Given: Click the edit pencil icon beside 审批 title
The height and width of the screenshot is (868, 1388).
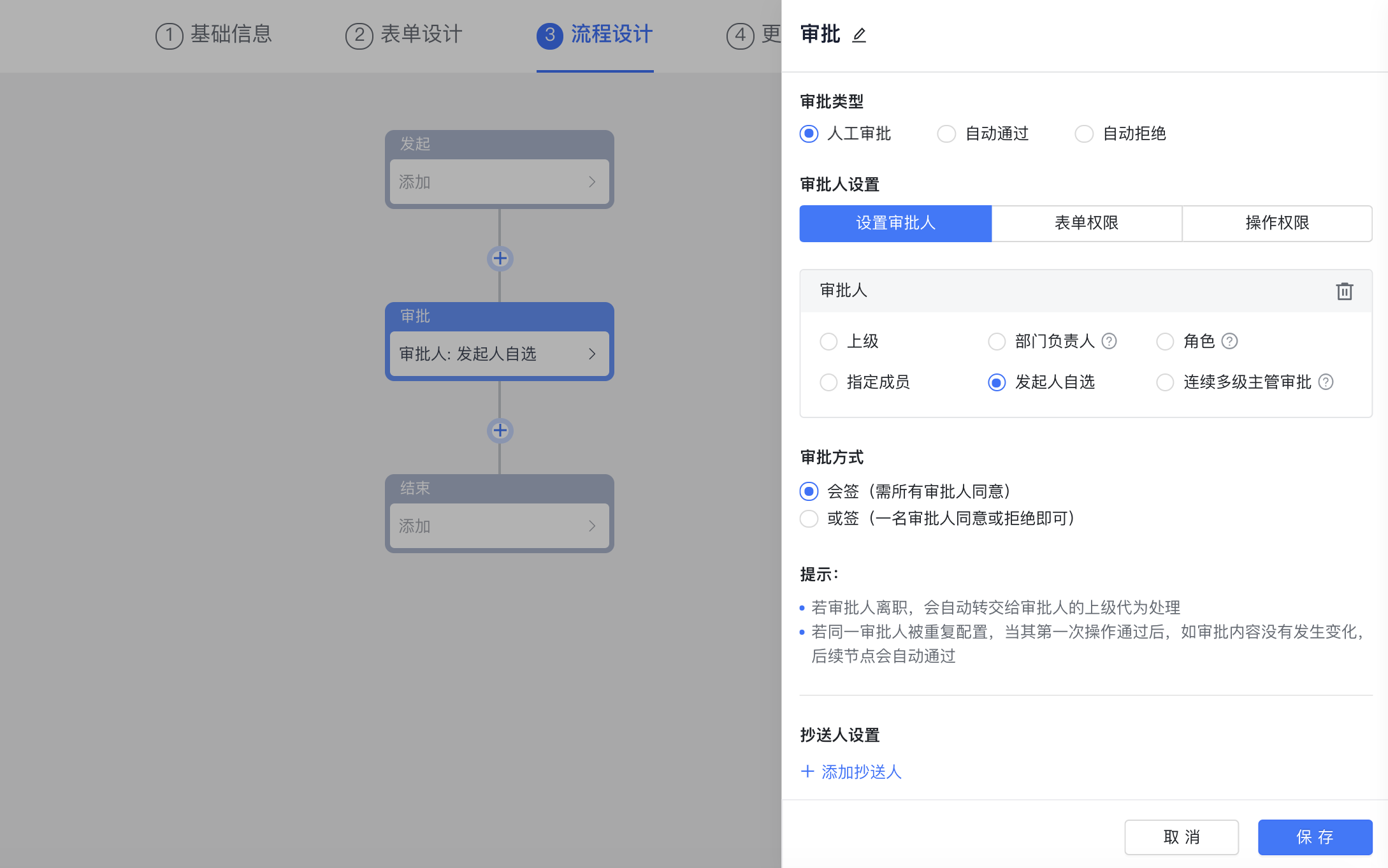Looking at the screenshot, I should point(859,35).
